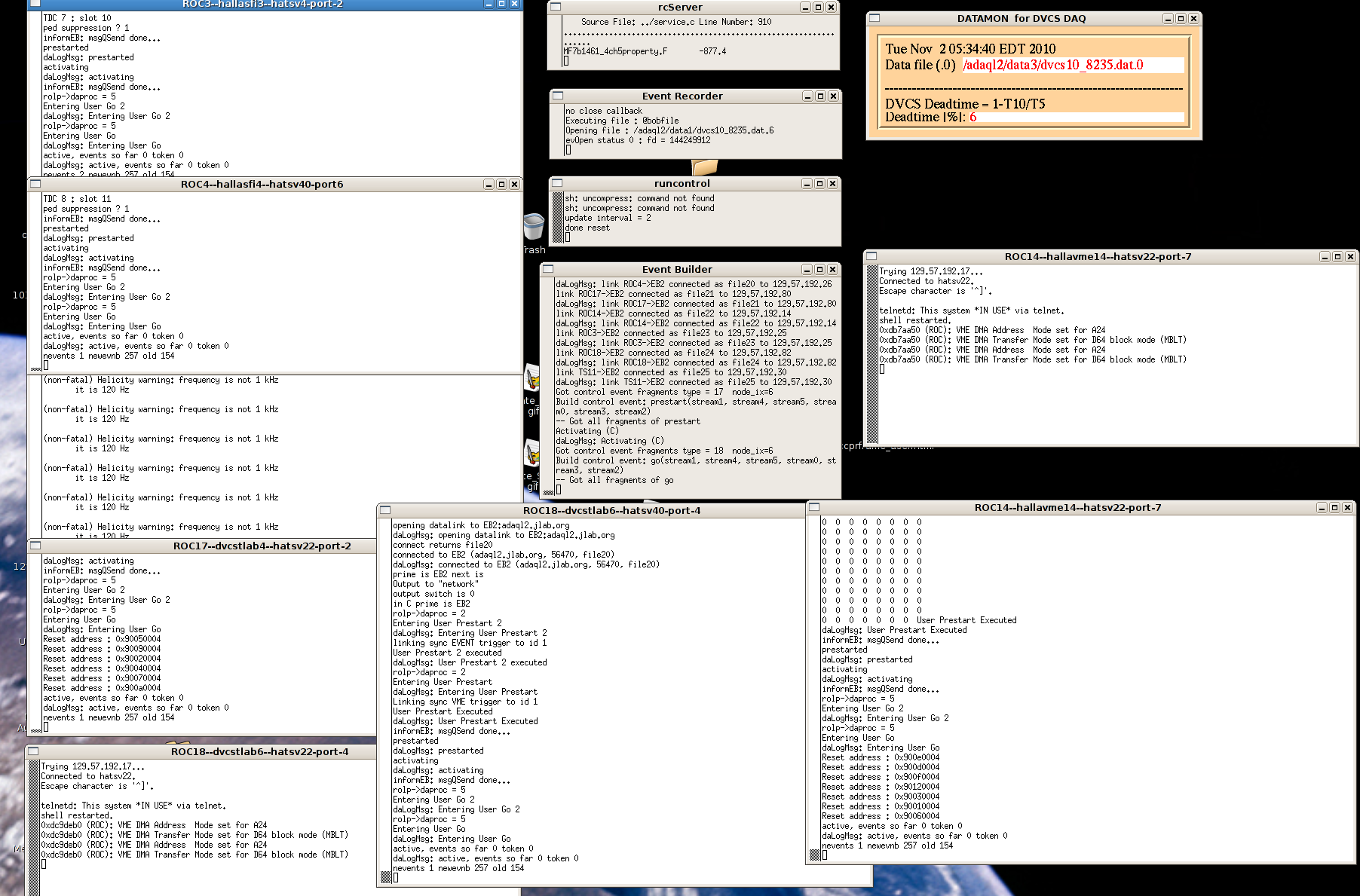Open window menu of ROC17--dvcstlab4 window
Viewport: 1360px width, 896px height.
pyautogui.click(x=35, y=546)
